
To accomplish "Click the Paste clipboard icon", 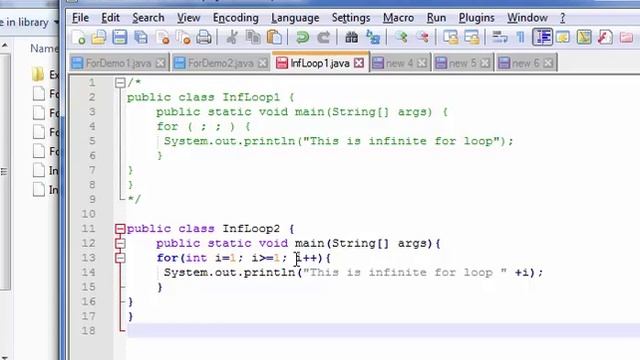I will (274, 38).
